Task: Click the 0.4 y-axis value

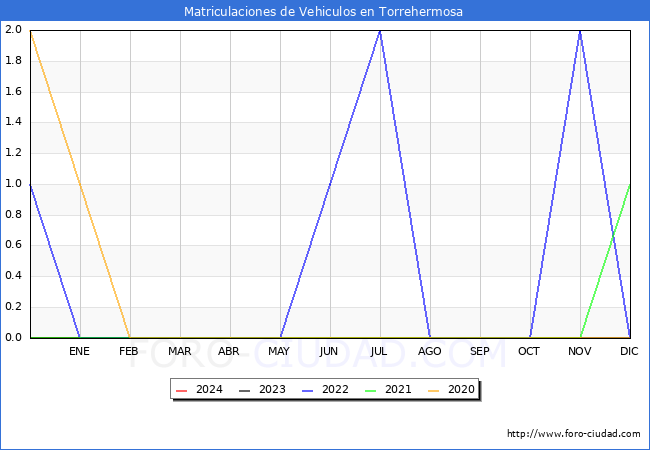Action: [13, 276]
